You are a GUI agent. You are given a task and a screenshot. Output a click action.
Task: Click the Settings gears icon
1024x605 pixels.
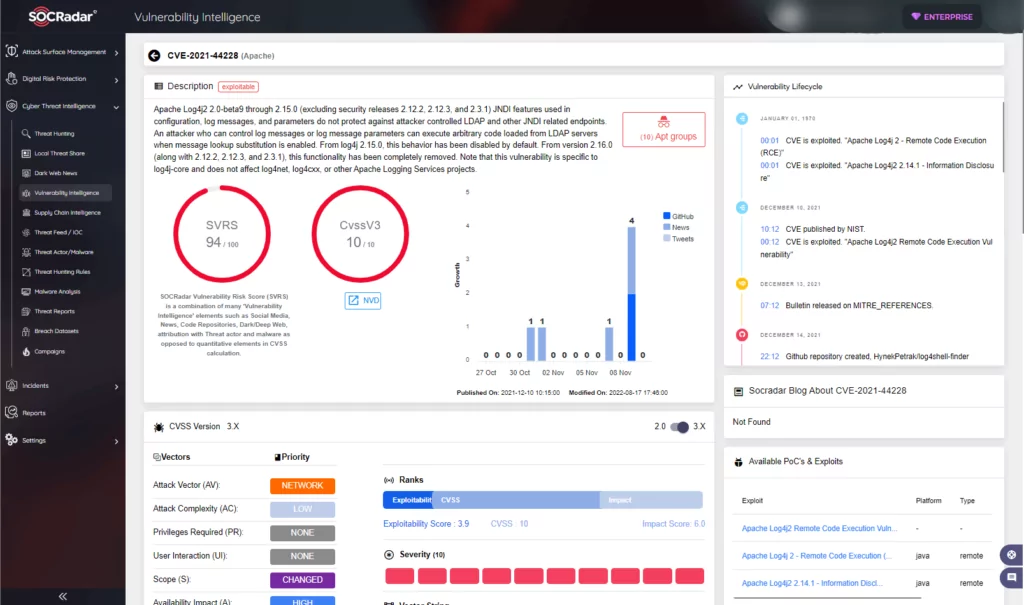[x=12, y=440]
